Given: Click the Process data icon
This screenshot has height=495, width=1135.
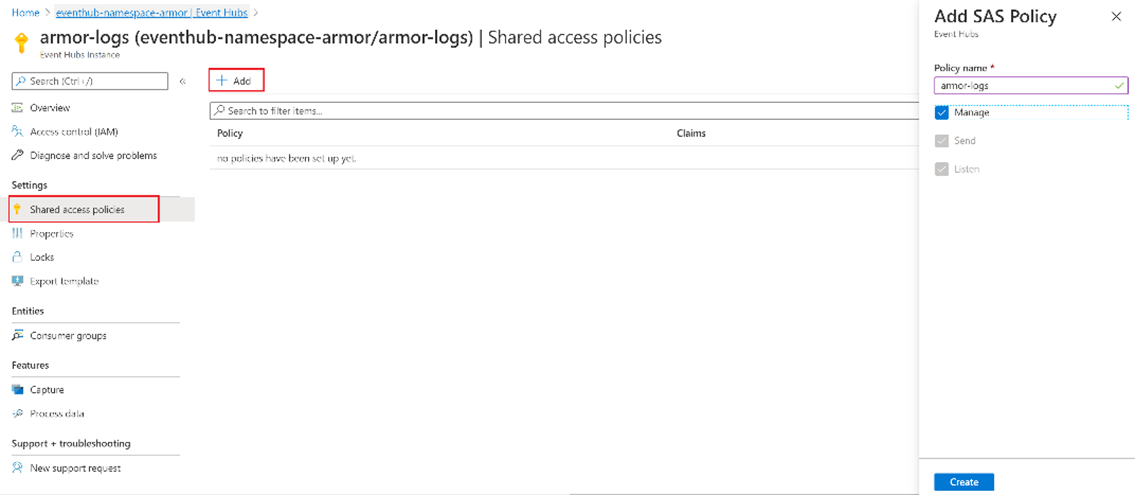Looking at the screenshot, I should (17, 413).
